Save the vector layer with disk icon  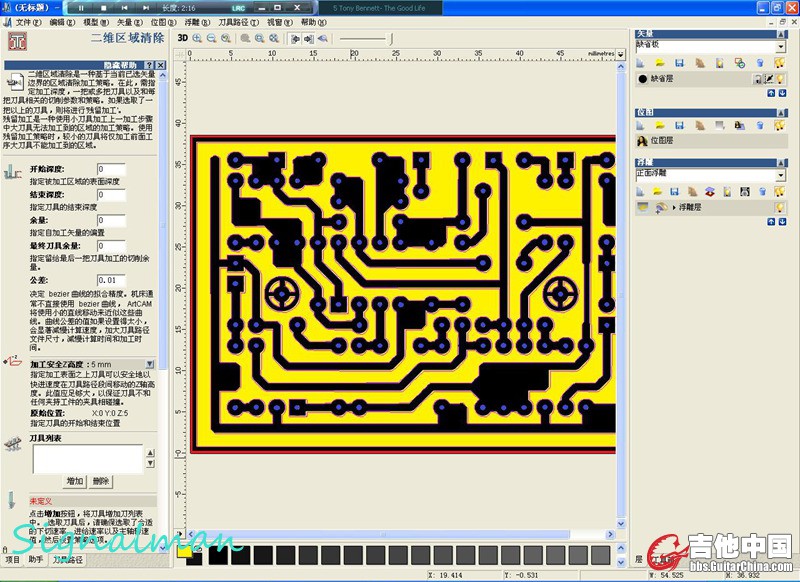coord(679,63)
